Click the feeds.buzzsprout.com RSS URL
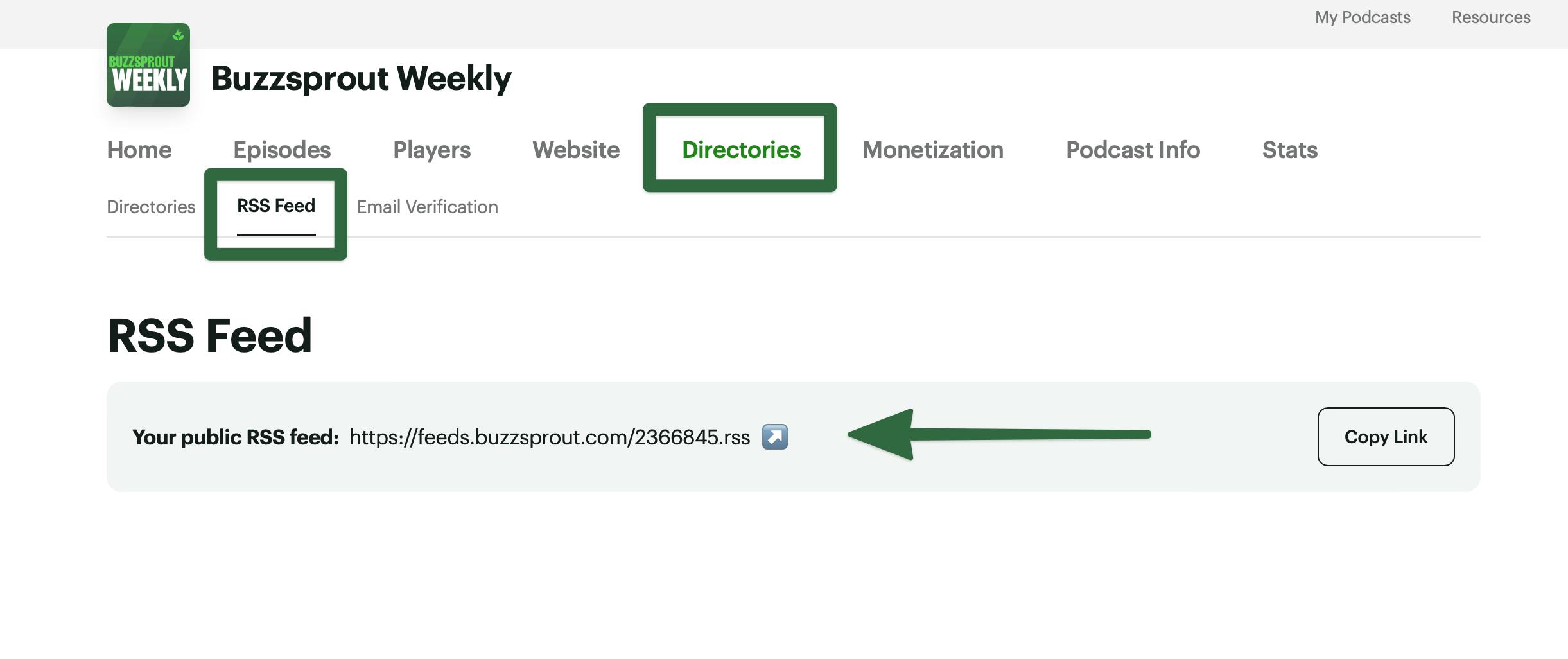 (550, 437)
